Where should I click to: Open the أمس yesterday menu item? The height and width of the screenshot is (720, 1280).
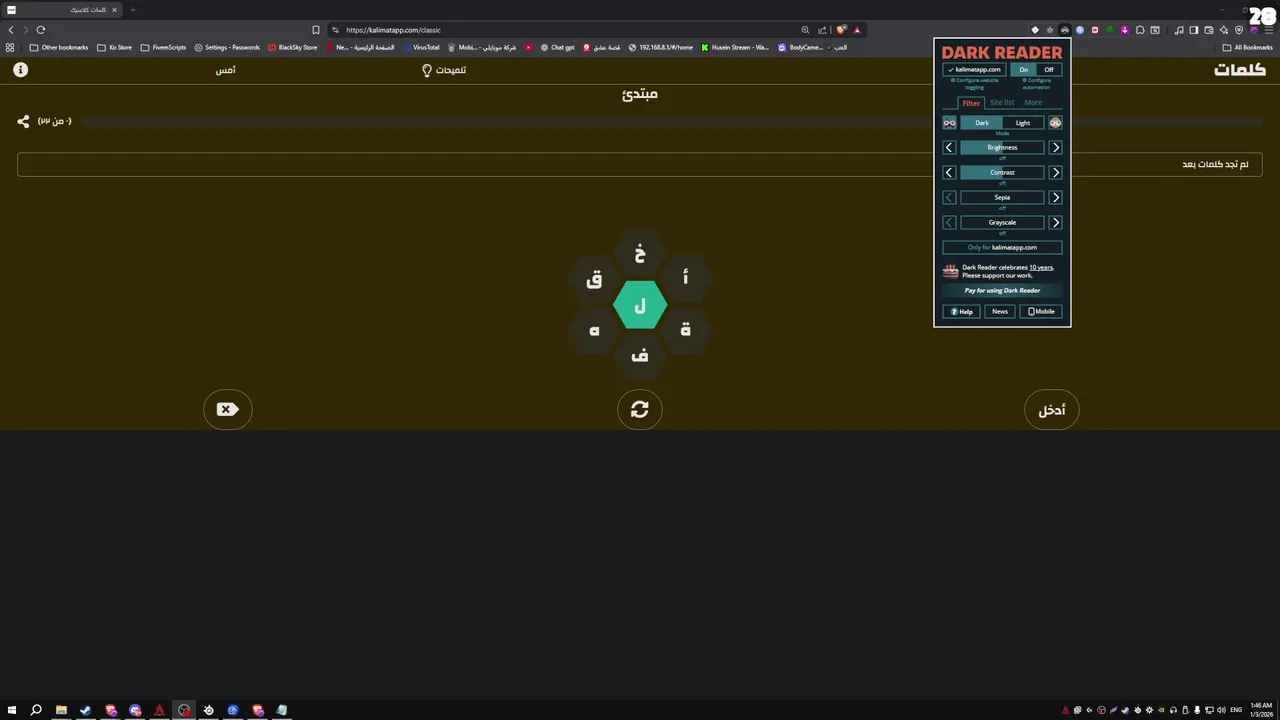(226, 70)
